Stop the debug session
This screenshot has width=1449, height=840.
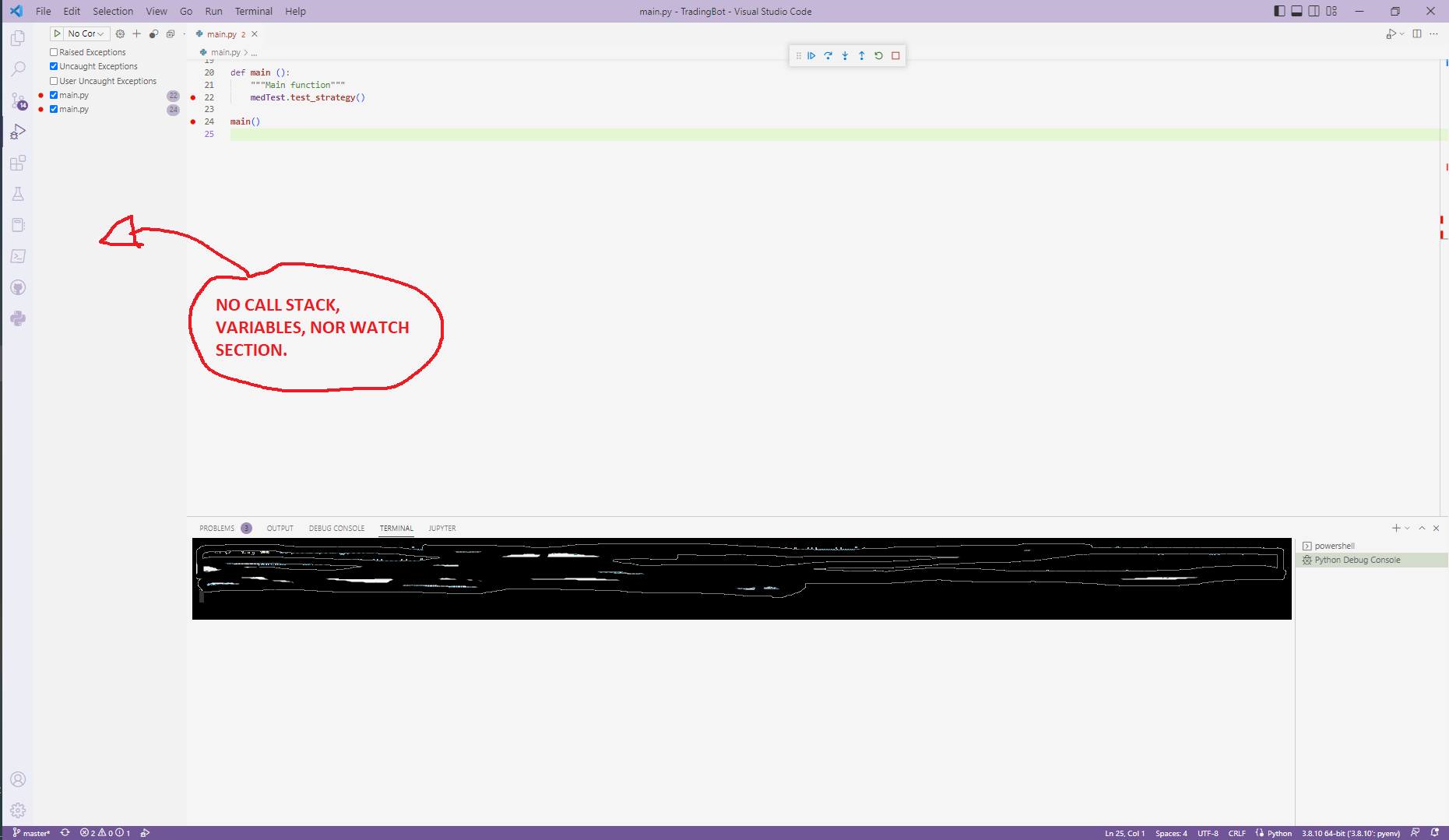(895, 55)
